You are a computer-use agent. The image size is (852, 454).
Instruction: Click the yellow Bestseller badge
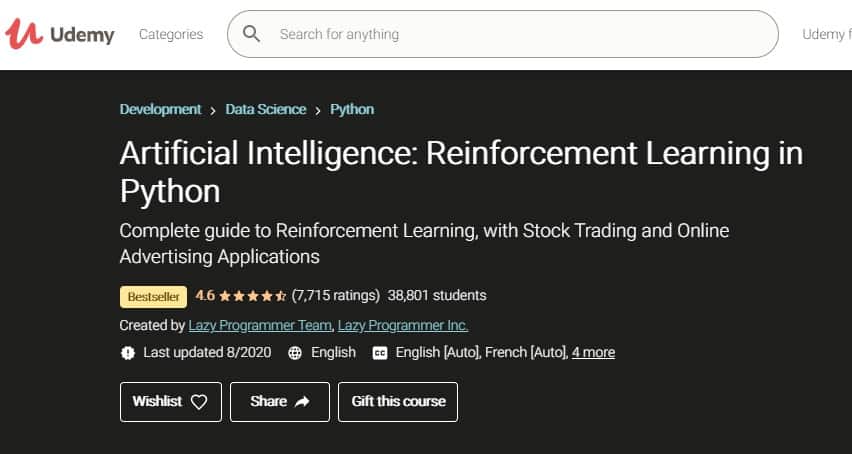tap(153, 296)
